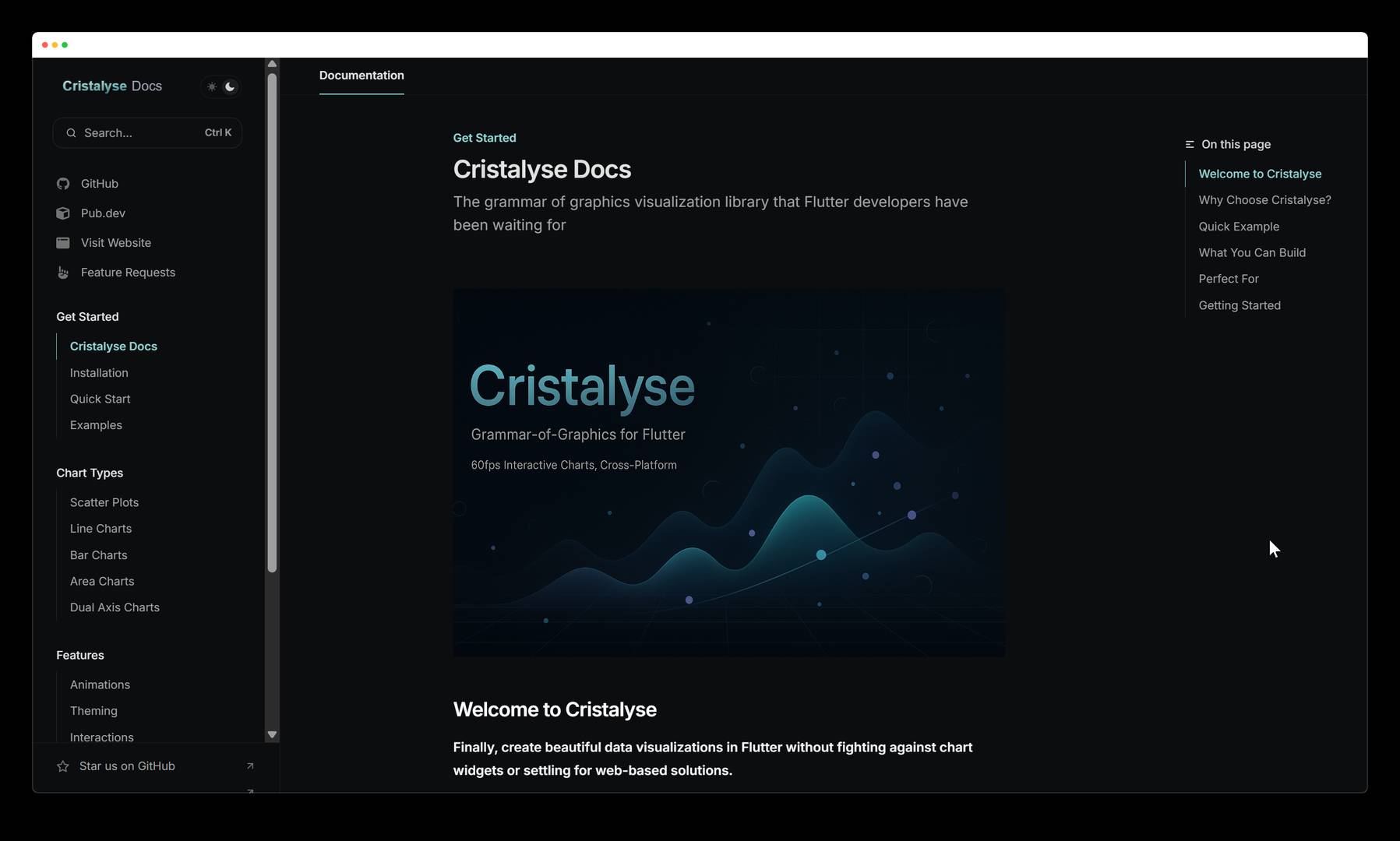
Task: Jump to Why Choose Cristalyse? section
Action: coord(1264,200)
